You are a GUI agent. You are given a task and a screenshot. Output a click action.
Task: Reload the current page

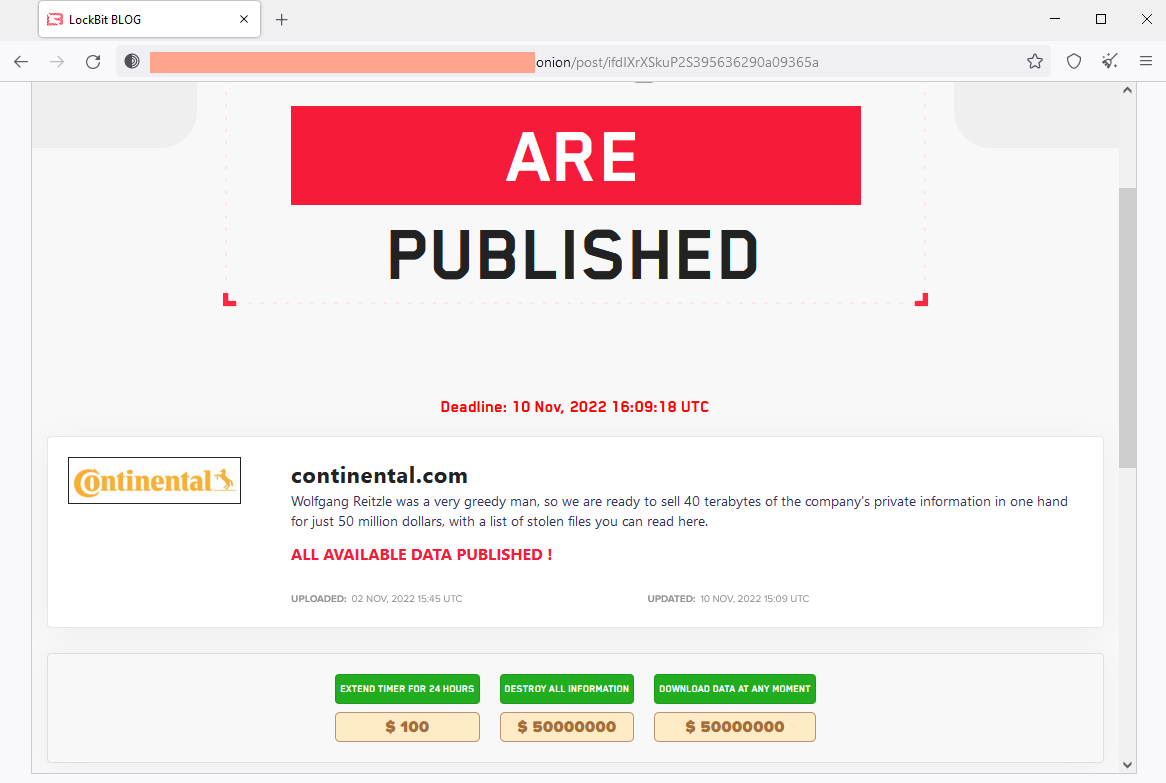coord(93,62)
